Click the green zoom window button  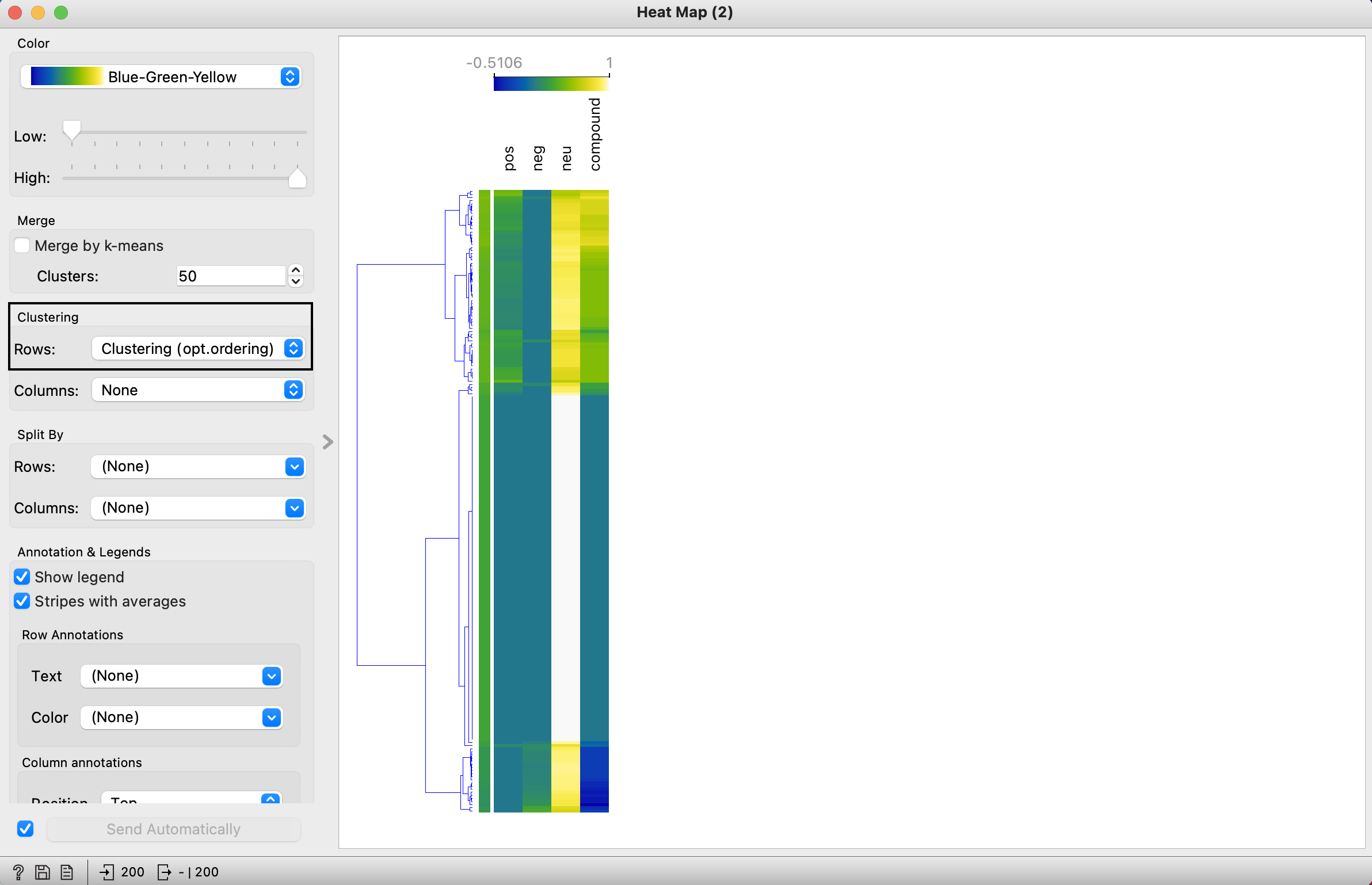(61, 13)
